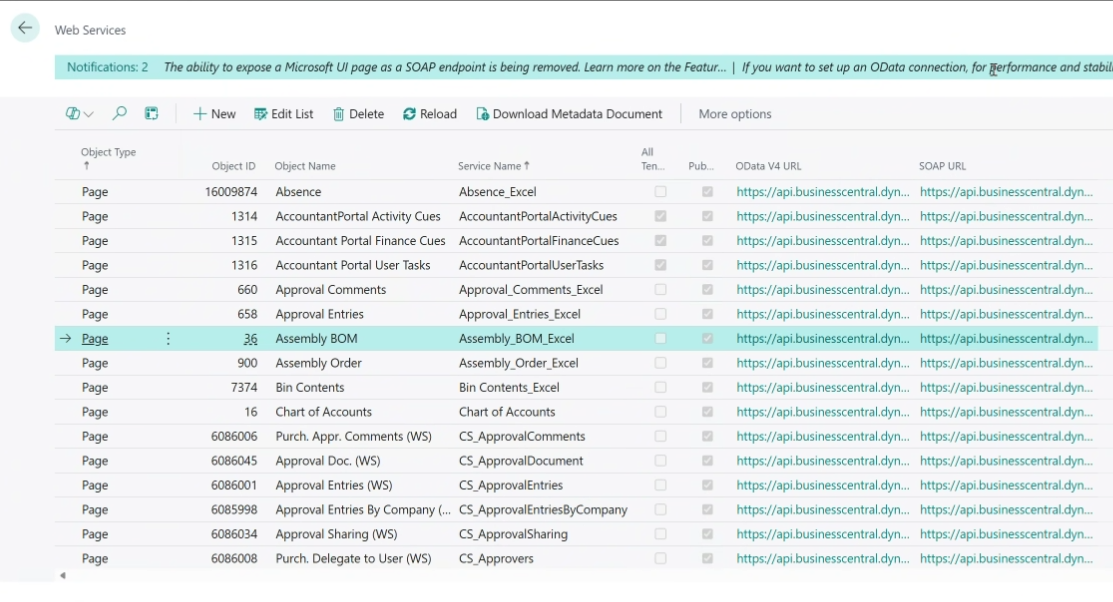This screenshot has width=1113, height=602.
Task: Click the analysis view table icon
Action: 151,114
